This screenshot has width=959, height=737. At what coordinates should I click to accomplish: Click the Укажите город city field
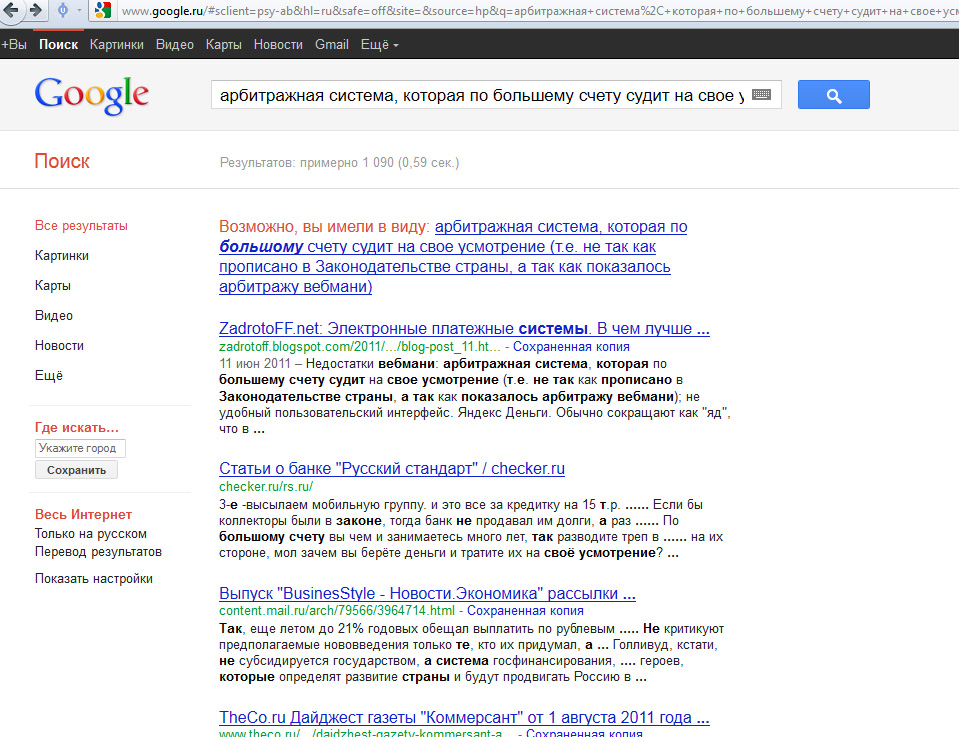[x=80, y=448]
